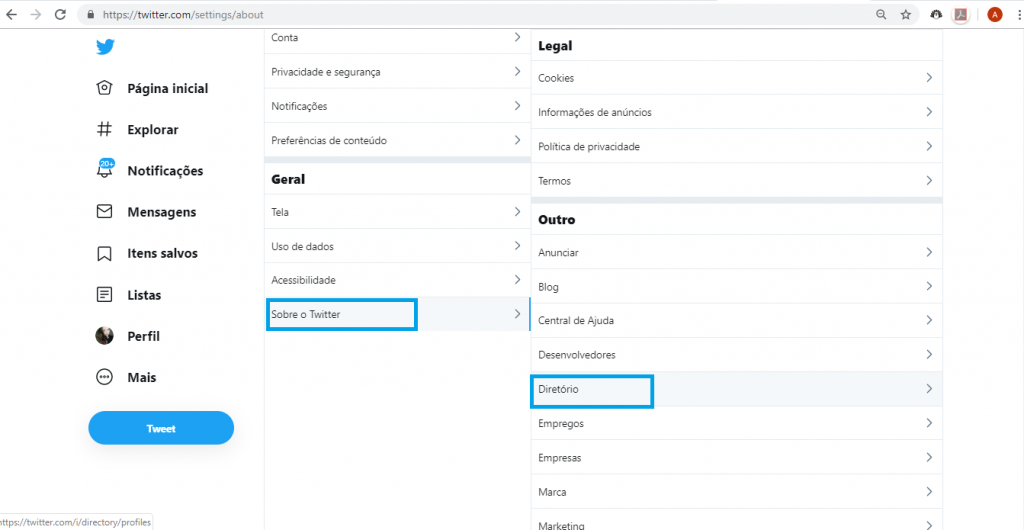
Task: Click the Listas icon
Action: point(104,294)
